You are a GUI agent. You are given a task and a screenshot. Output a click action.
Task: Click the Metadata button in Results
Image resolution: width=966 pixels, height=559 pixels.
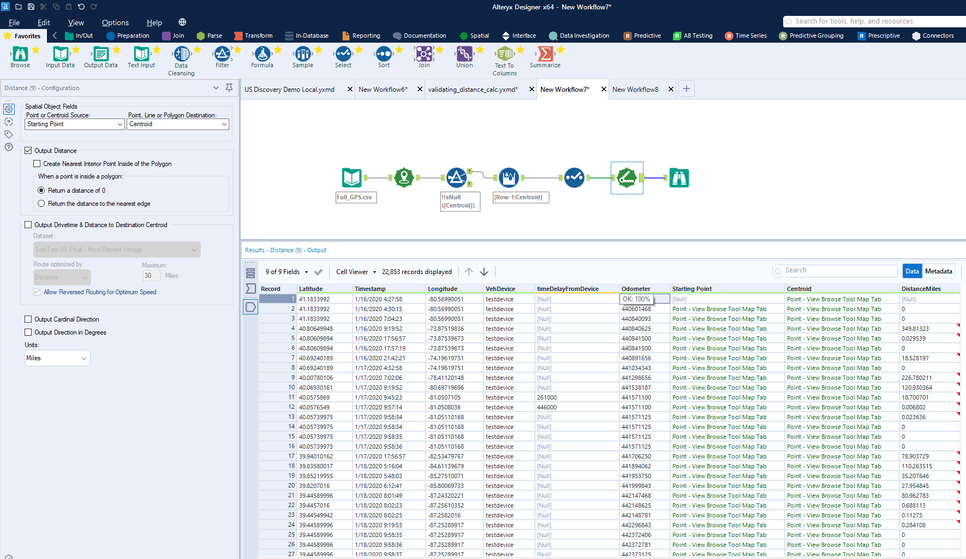click(x=939, y=271)
